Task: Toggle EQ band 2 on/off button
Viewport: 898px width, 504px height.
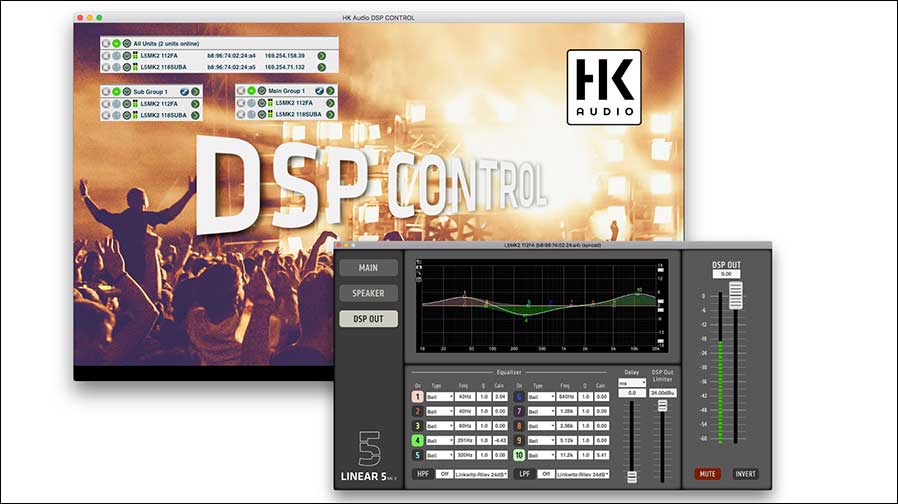Action: (x=418, y=411)
